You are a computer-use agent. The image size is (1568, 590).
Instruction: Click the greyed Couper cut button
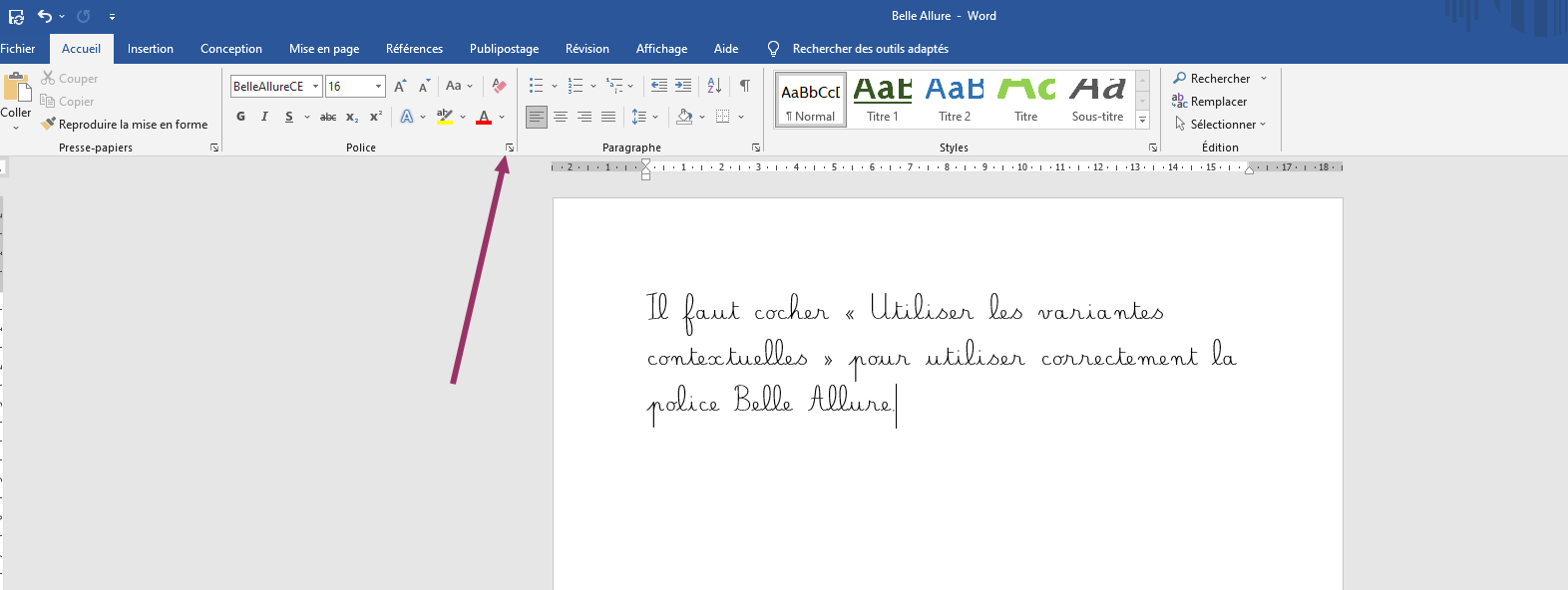[x=70, y=79]
